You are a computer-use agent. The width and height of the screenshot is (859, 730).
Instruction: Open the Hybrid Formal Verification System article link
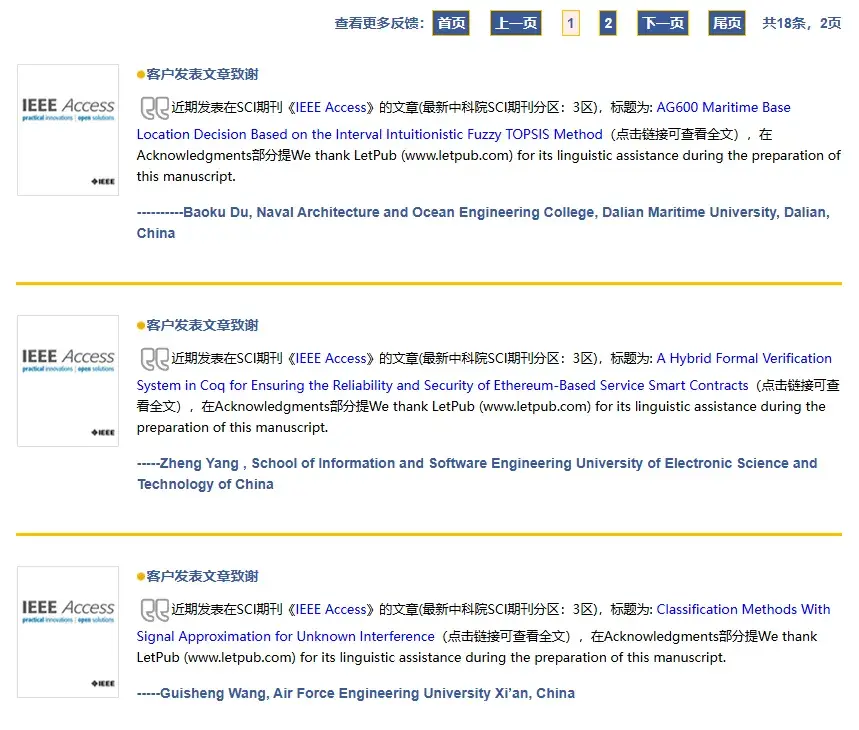[744, 358]
